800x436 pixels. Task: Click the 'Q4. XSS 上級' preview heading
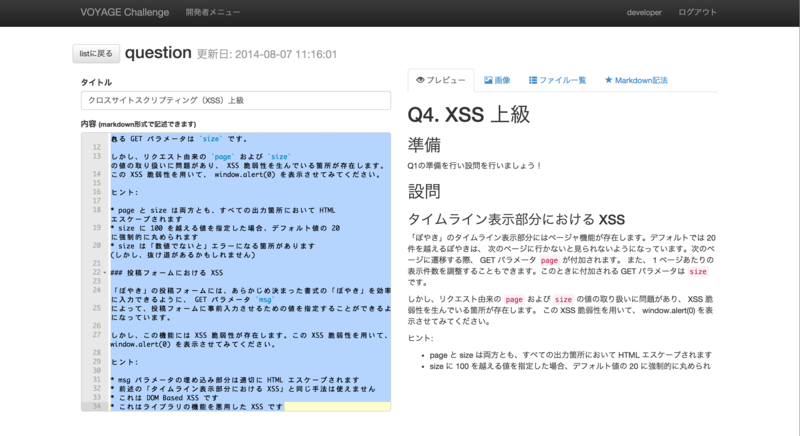click(469, 114)
